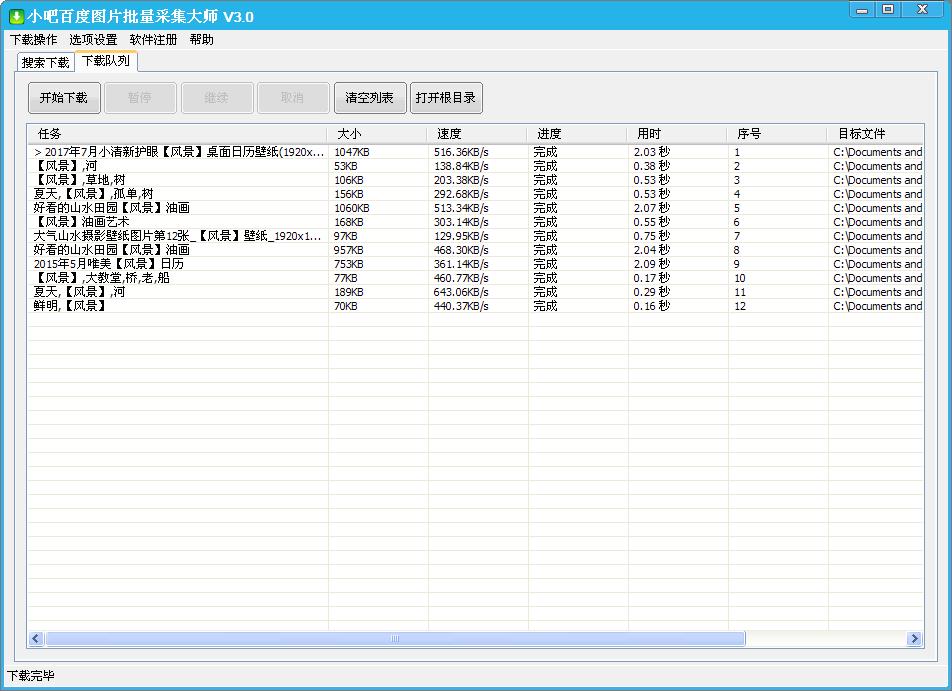This screenshot has width=952, height=691.
Task: Click the size cell 1047KB
Action: pyautogui.click(x=352, y=152)
